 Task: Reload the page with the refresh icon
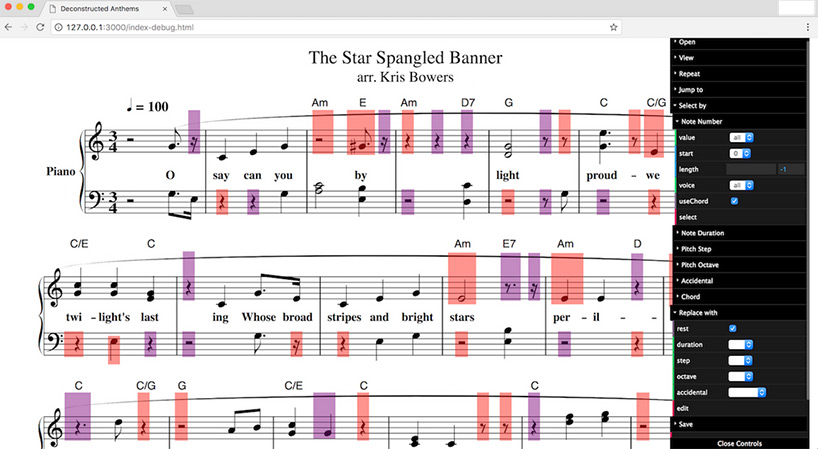(41, 27)
